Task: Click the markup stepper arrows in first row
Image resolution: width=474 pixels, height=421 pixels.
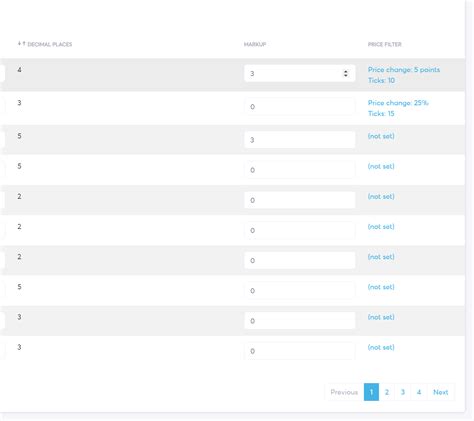Action: click(346, 73)
